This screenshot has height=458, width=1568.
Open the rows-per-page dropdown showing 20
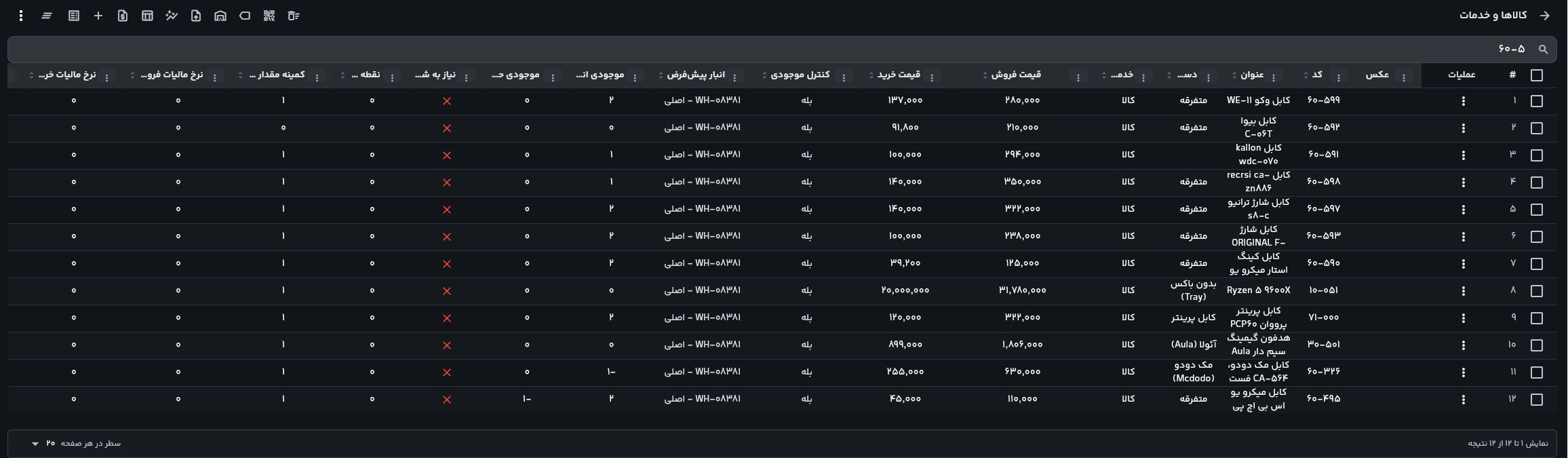click(41, 443)
